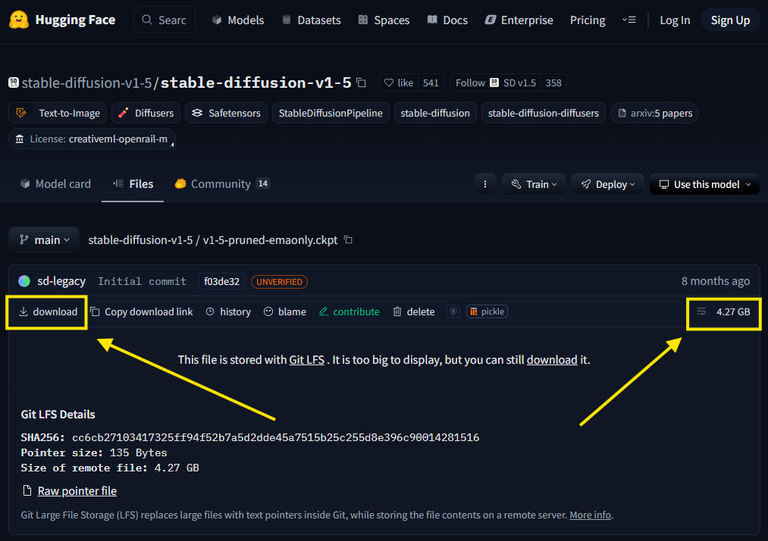This screenshot has height=541, width=768.
Task: Click the search input field
Action: coord(165,20)
